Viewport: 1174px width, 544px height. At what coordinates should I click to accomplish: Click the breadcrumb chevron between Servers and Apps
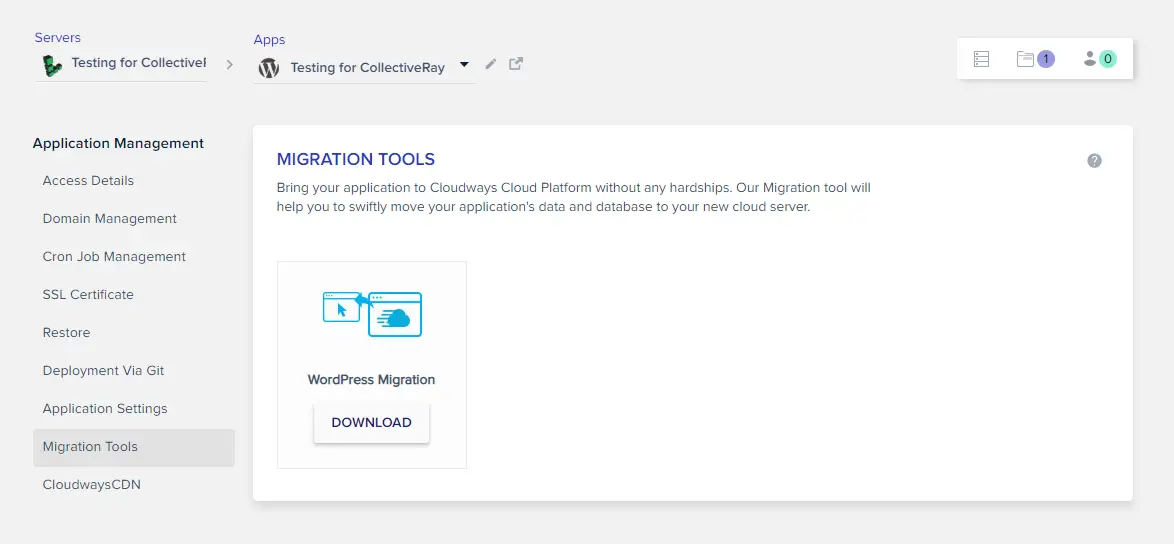pyautogui.click(x=229, y=65)
